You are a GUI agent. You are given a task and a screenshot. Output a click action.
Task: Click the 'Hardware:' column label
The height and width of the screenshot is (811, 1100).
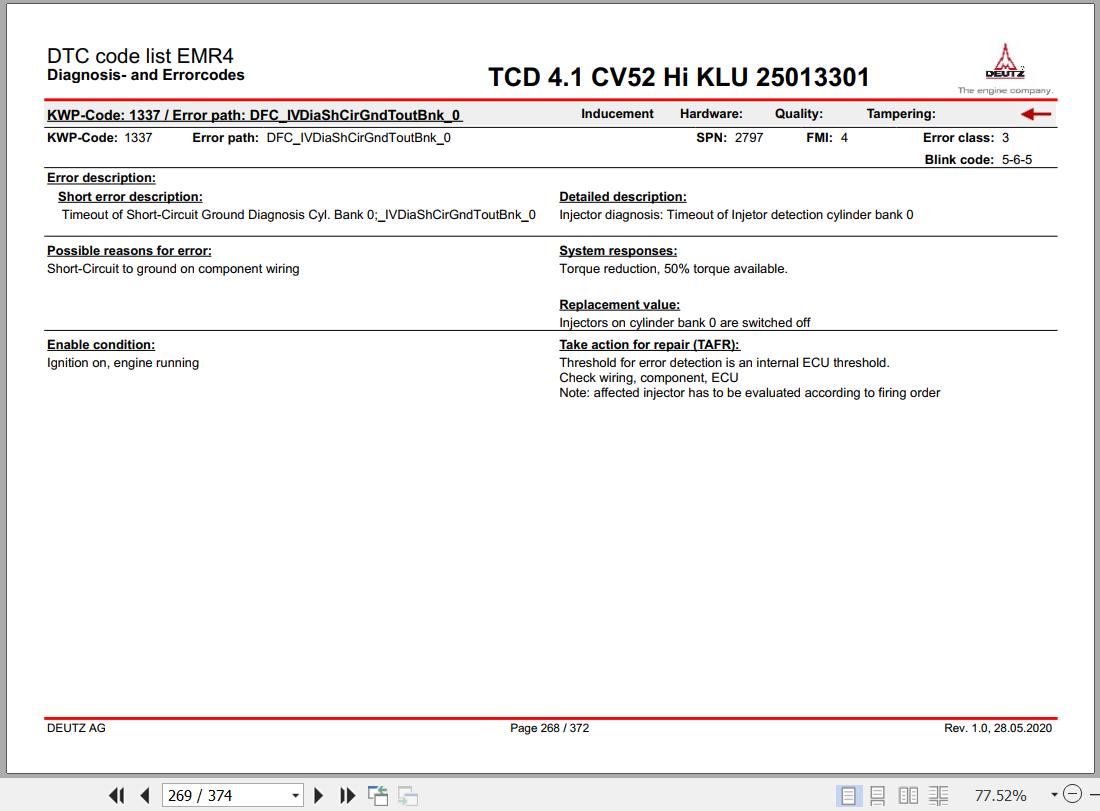click(711, 114)
